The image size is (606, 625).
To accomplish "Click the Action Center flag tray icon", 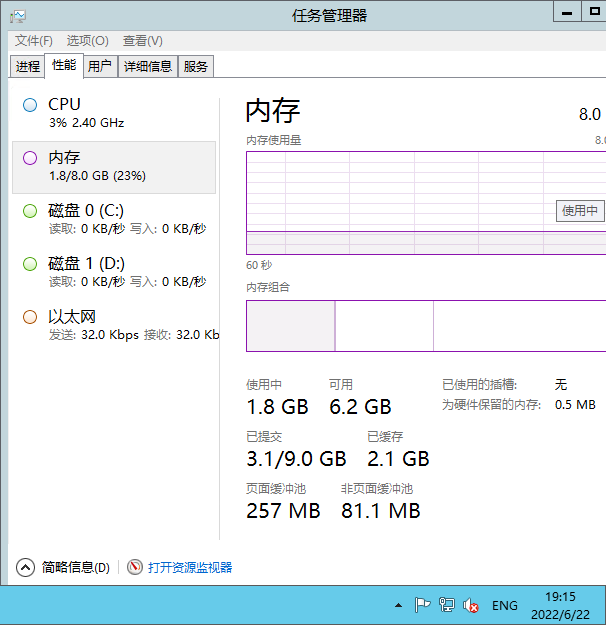I will click(x=422, y=605).
